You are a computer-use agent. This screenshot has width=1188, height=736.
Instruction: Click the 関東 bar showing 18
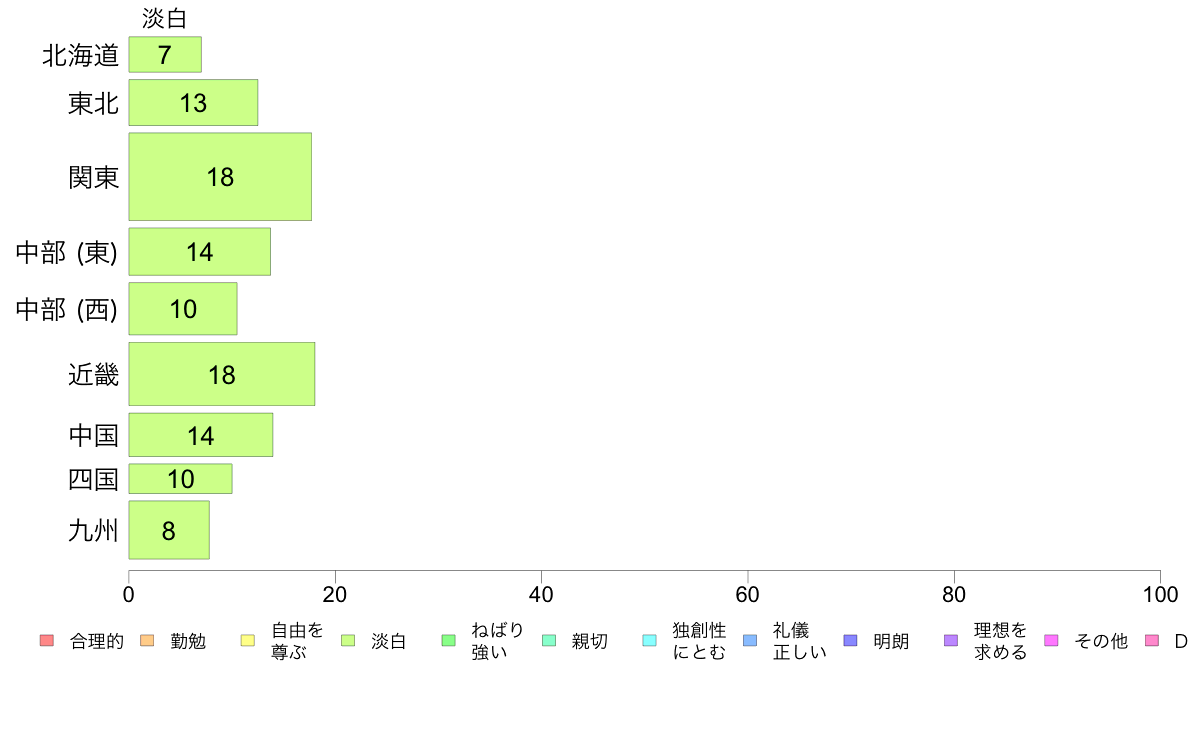220,177
